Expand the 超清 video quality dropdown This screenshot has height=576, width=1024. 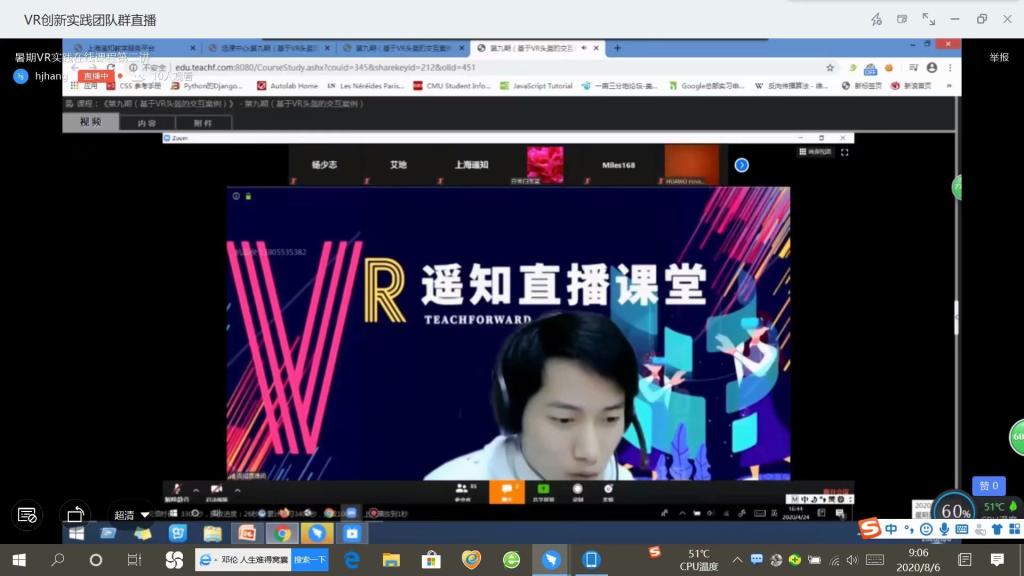pos(131,515)
